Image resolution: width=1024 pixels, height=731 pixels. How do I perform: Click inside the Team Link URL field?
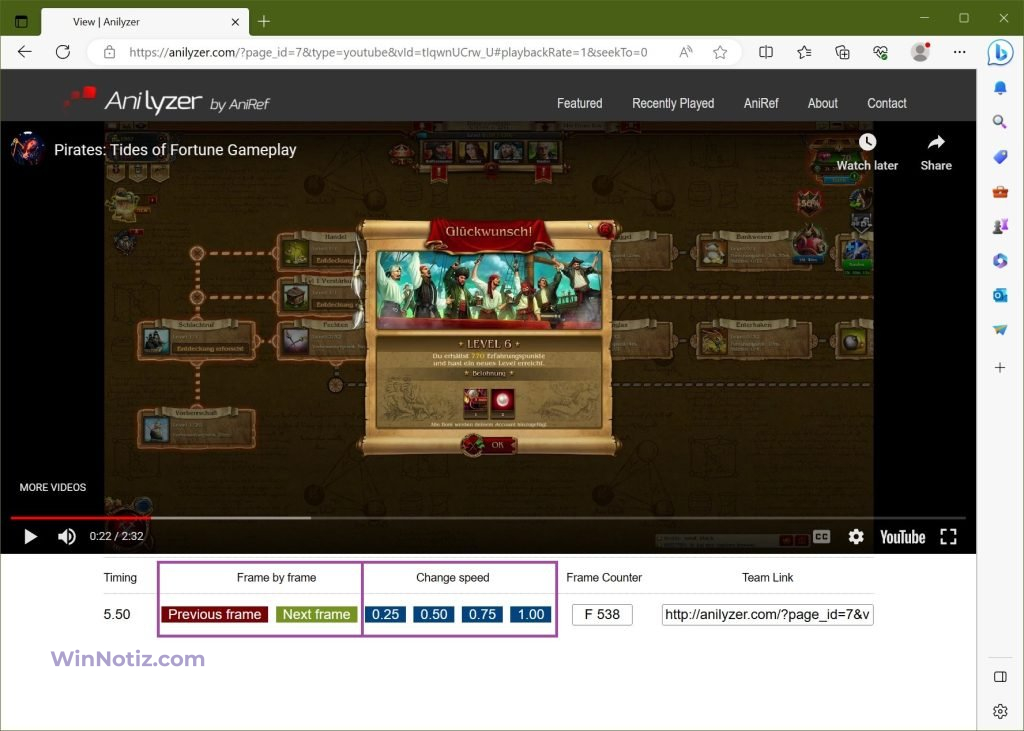(x=766, y=614)
